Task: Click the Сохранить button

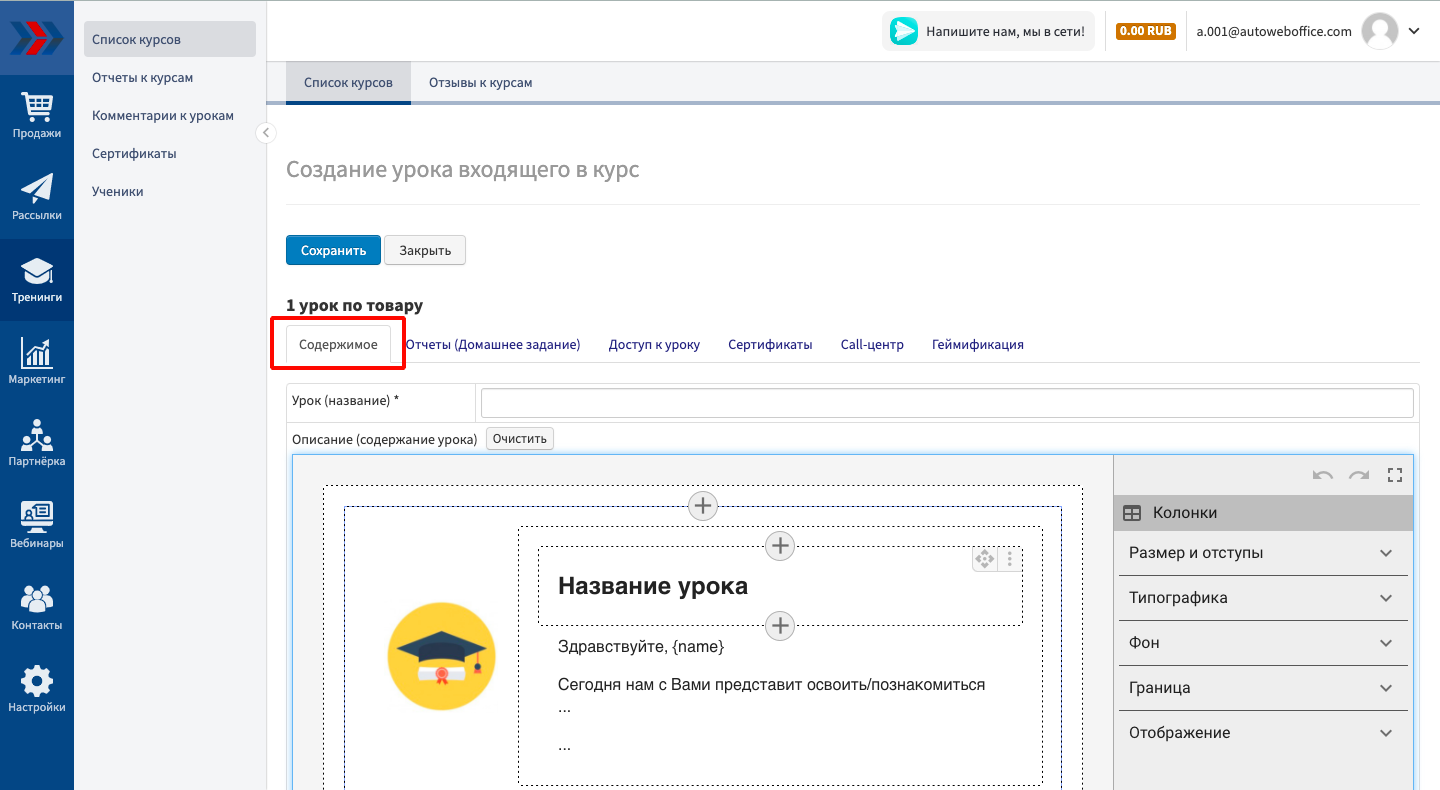Action: tap(333, 250)
